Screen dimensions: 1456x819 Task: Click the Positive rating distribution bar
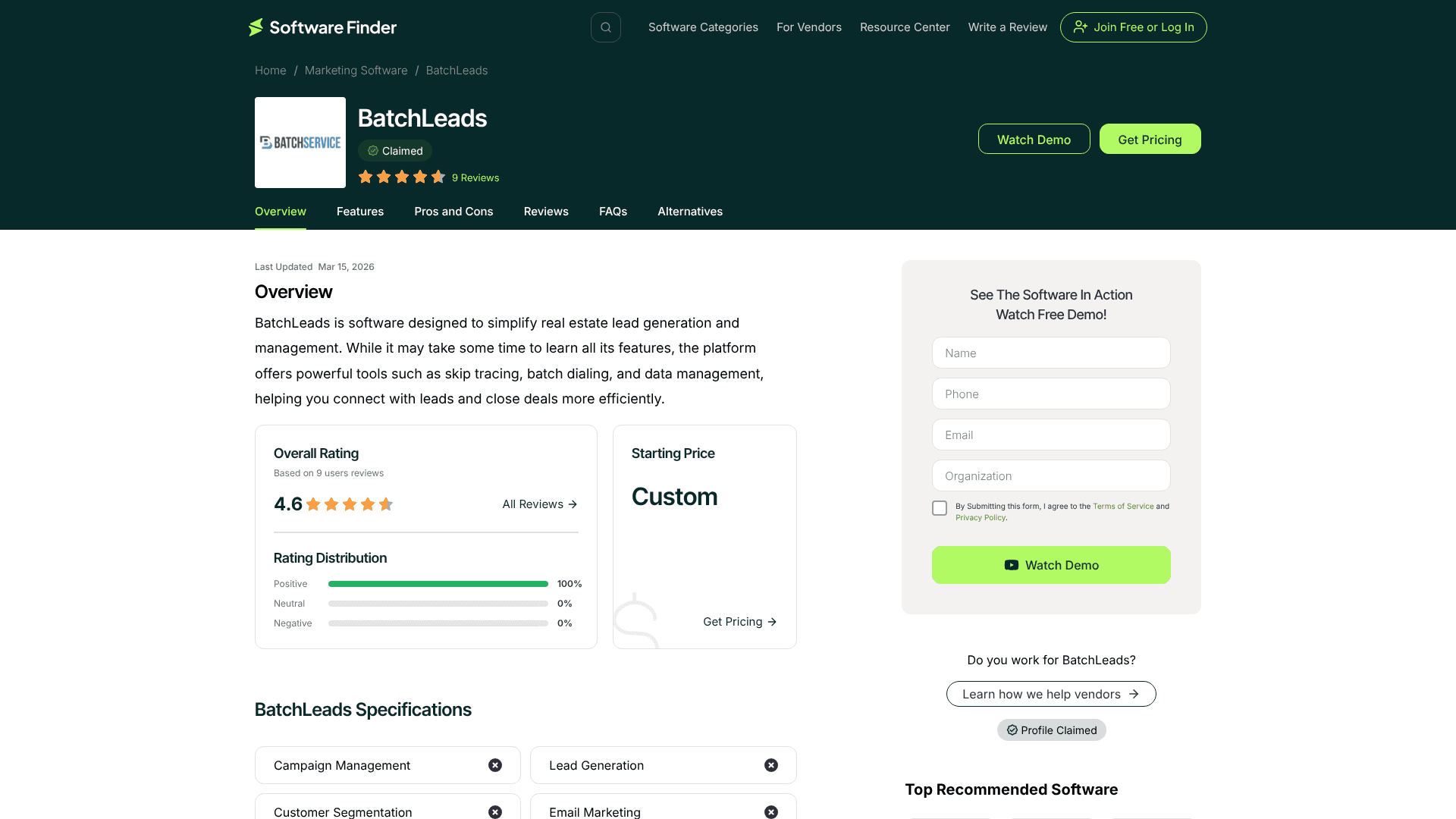tap(438, 584)
